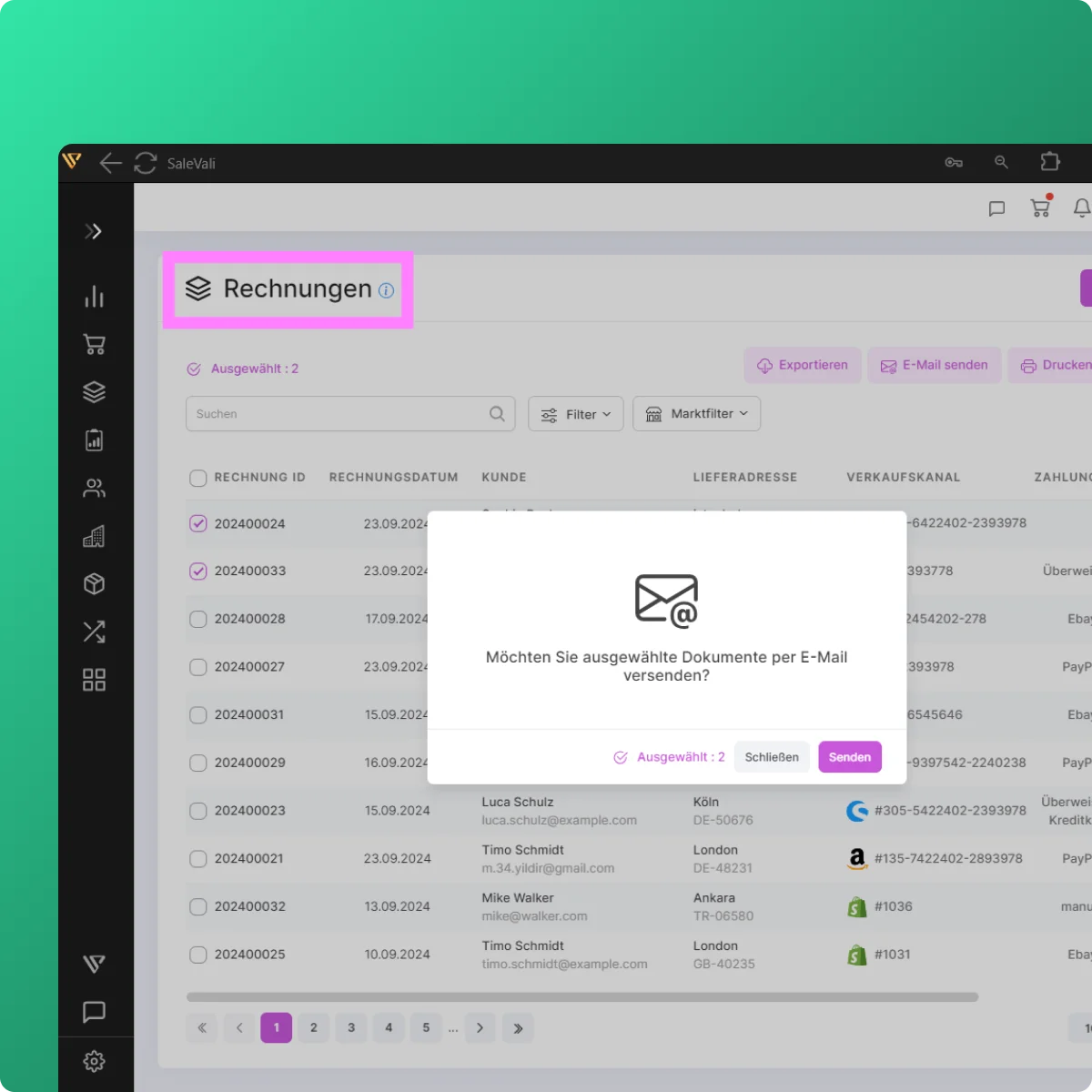
Task: Jump to the last page of results
Action: [518, 1027]
